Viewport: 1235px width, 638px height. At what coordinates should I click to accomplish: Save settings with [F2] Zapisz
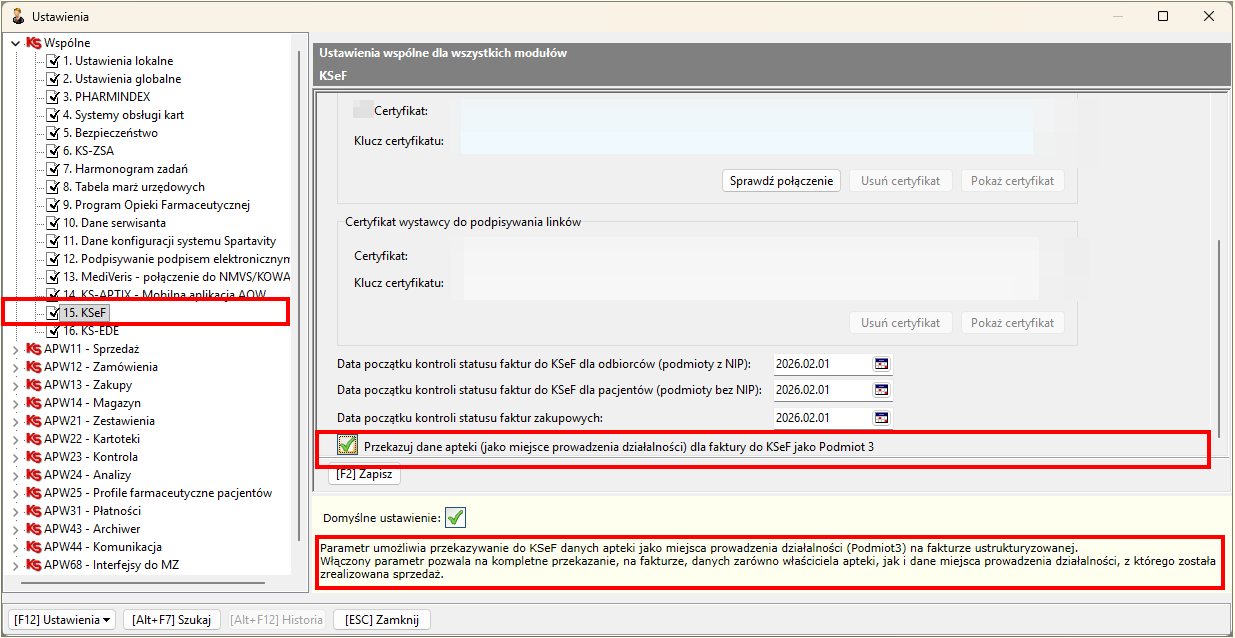click(x=364, y=475)
